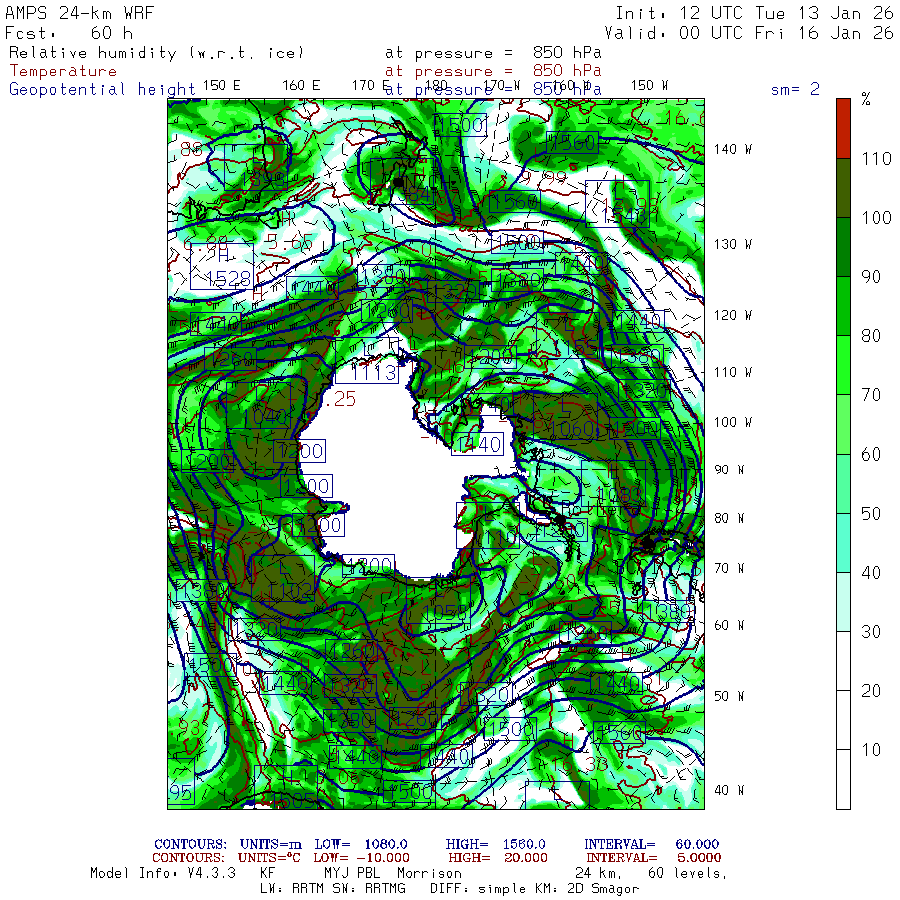Click the '80 W' longitude label

click(729, 518)
